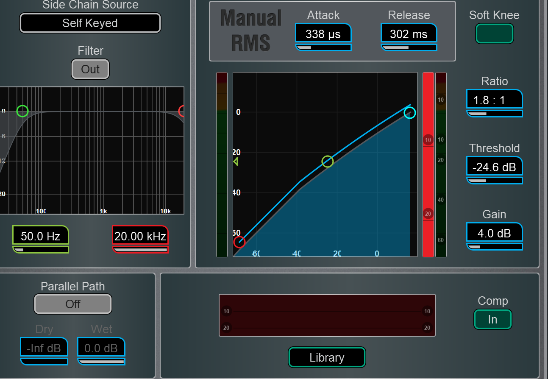
Task: Open the compressor Library
Action: (x=327, y=357)
